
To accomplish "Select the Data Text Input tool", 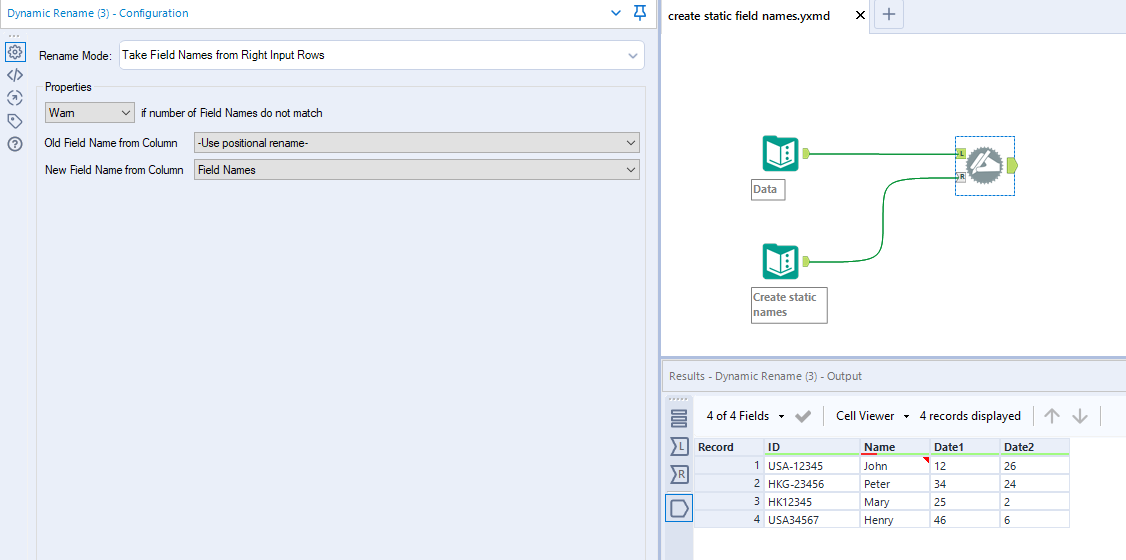I will coord(780,154).
